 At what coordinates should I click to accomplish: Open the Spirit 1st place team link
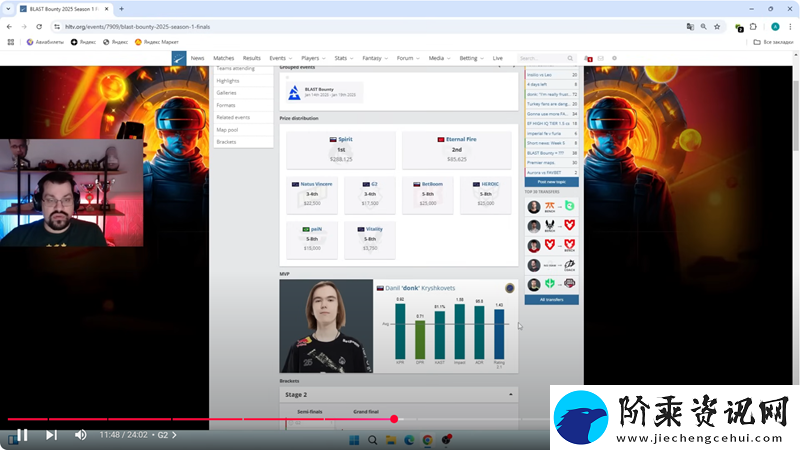click(x=345, y=139)
